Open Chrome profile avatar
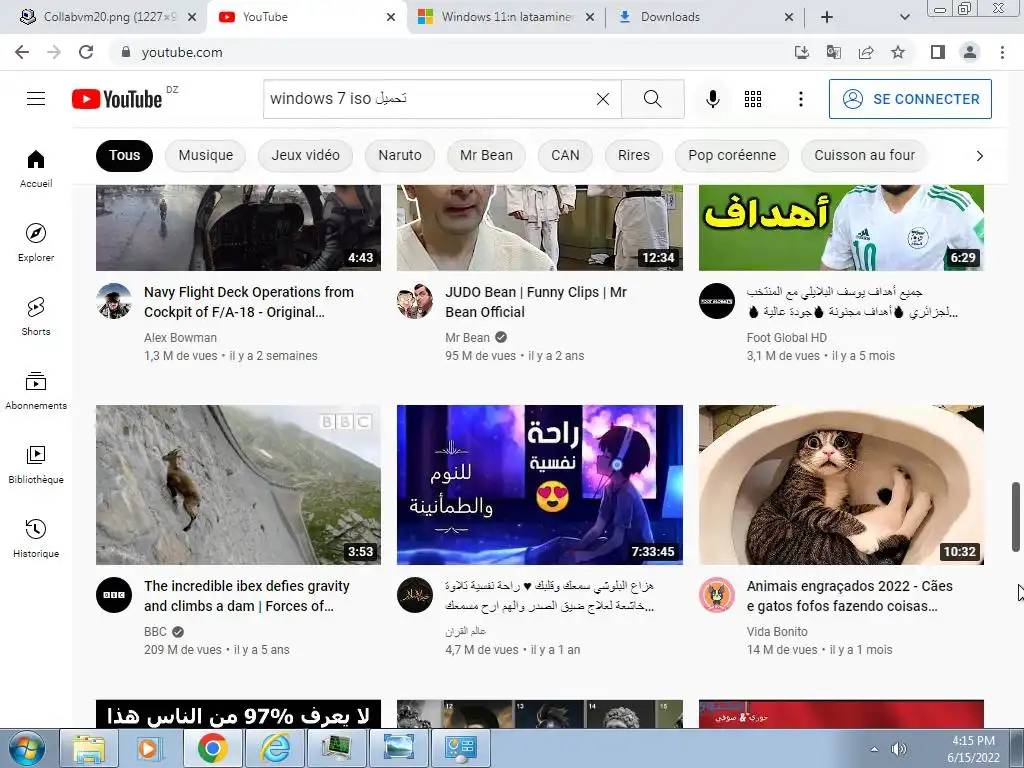The image size is (1024, 768). point(970,52)
